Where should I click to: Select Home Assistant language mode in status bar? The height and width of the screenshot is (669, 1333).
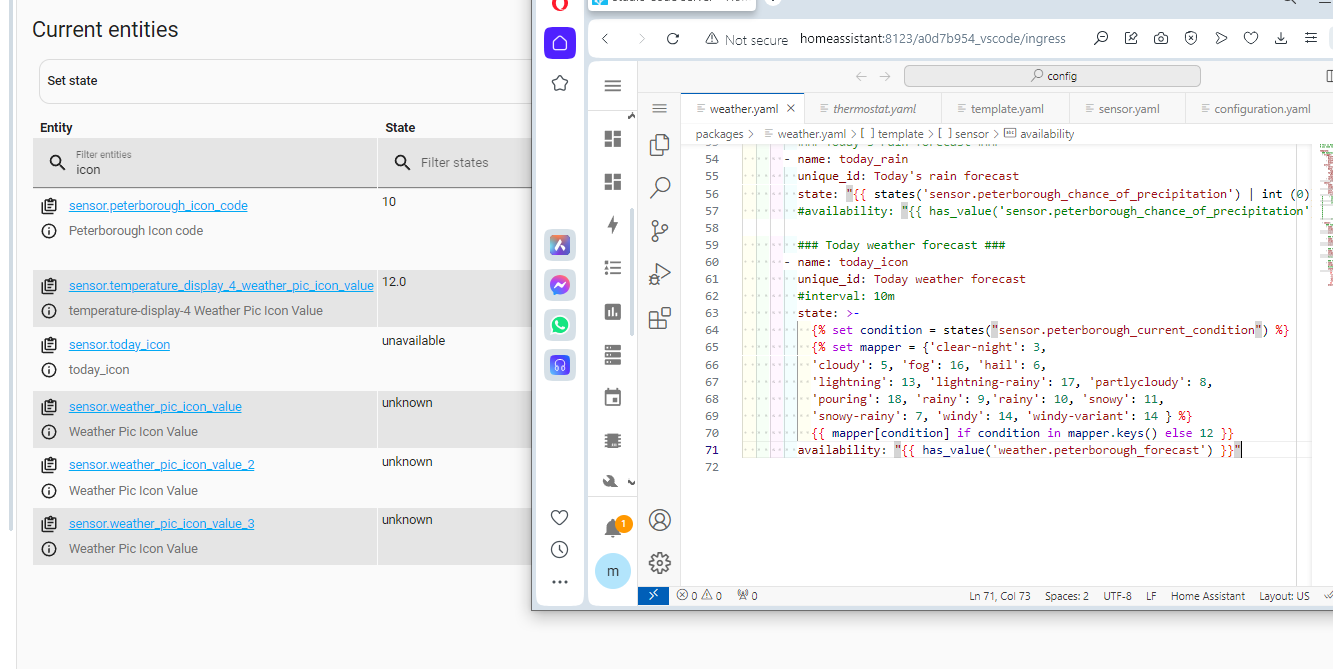tap(1207, 596)
